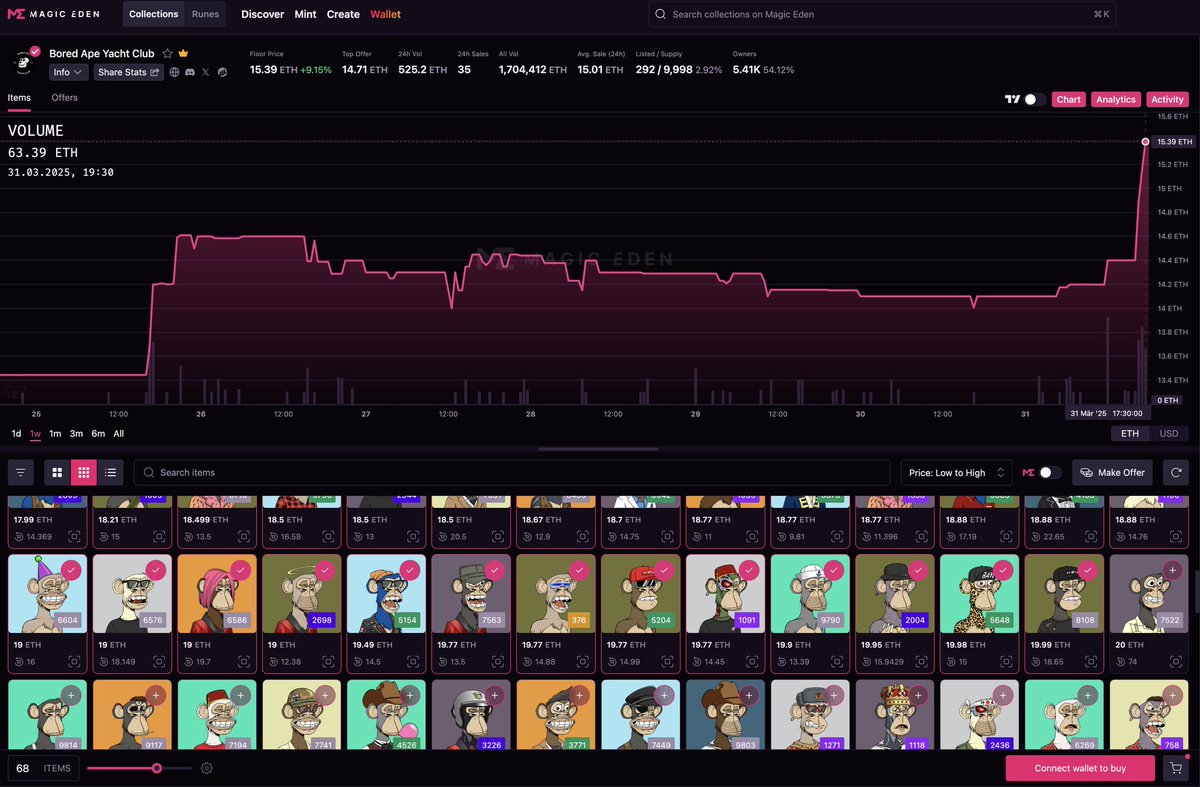Show chart prices in ETH

pyautogui.click(x=1130, y=433)
